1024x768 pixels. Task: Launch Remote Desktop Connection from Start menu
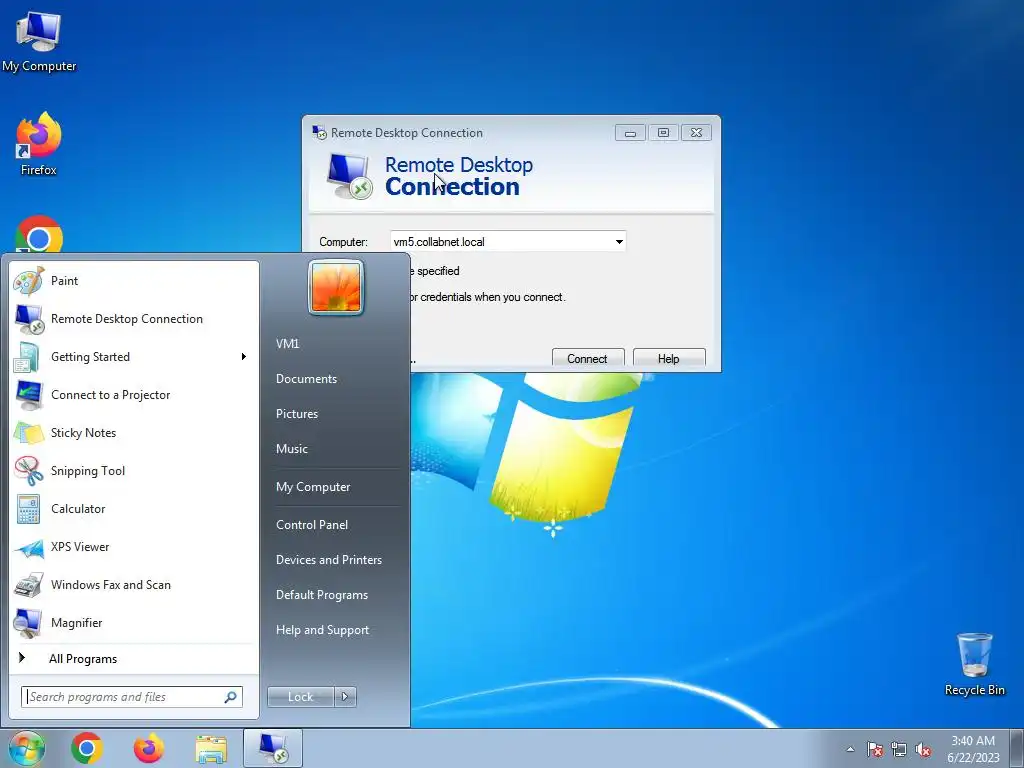134,319
